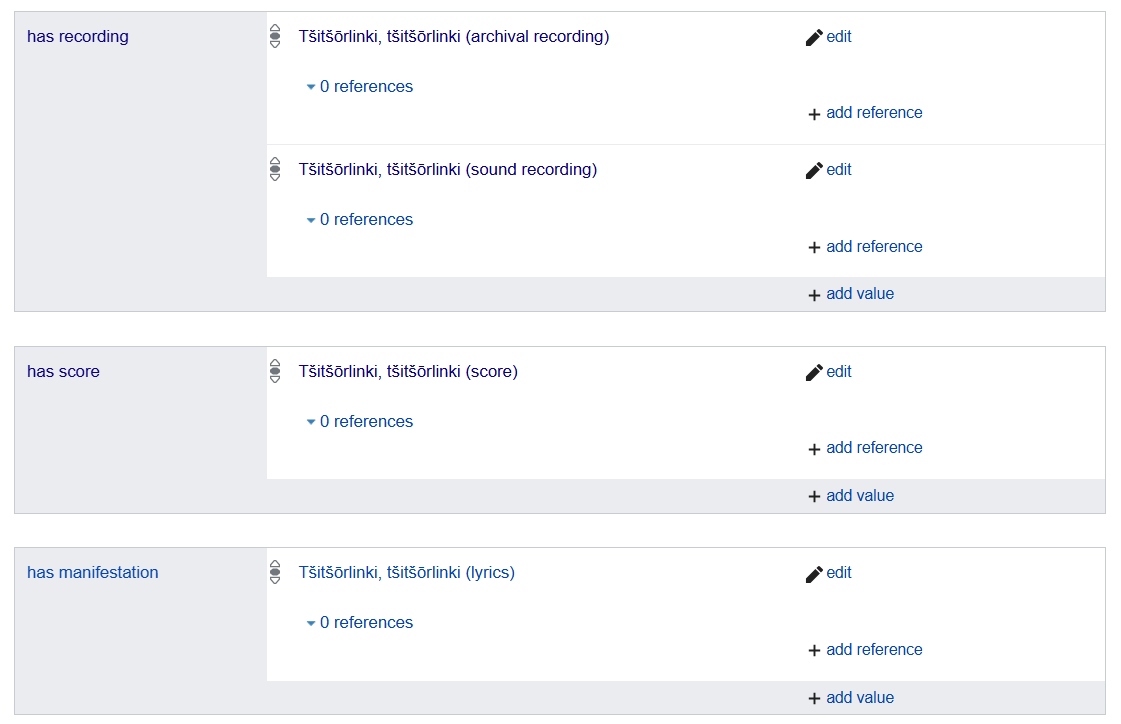The image size is (1121, 724).
Task: Click rank selector icon beside score value
Action: tap(275, 371)
